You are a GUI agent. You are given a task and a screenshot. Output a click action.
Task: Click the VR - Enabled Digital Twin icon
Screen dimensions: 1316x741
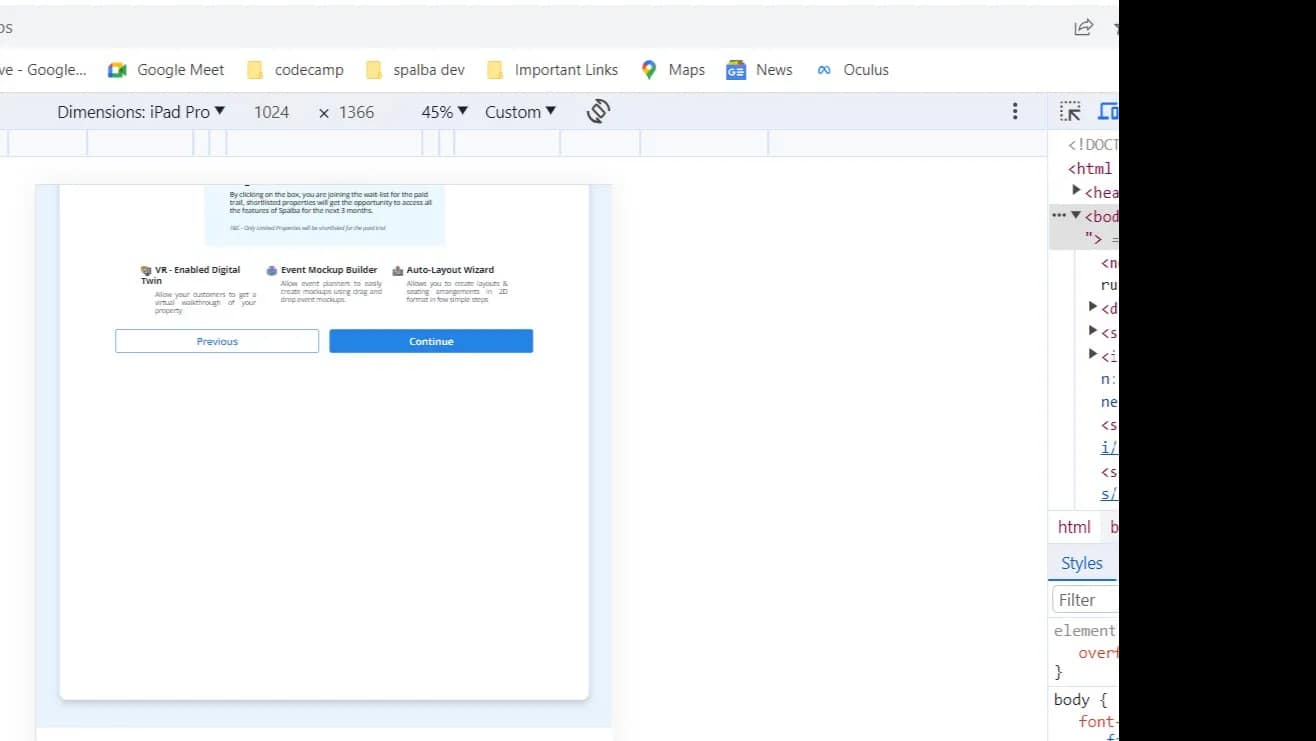coord(146,270)
